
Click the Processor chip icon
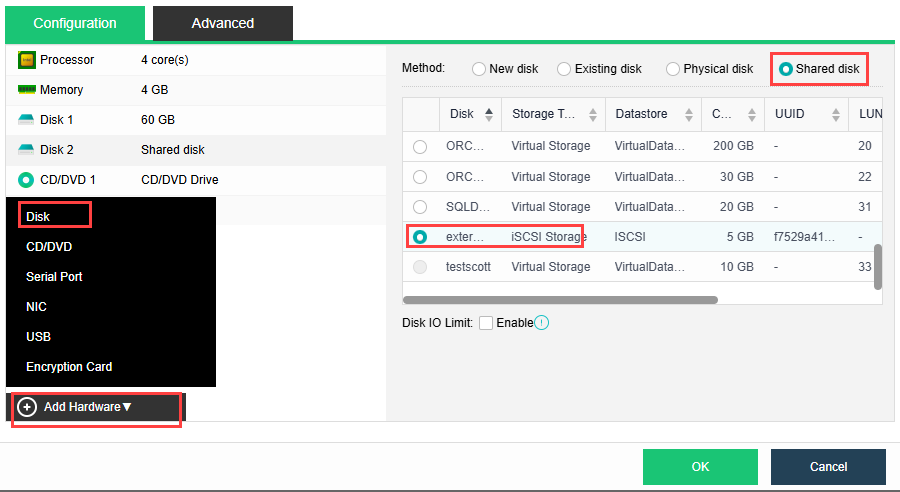pyautogui.click(x=26, y=60)
